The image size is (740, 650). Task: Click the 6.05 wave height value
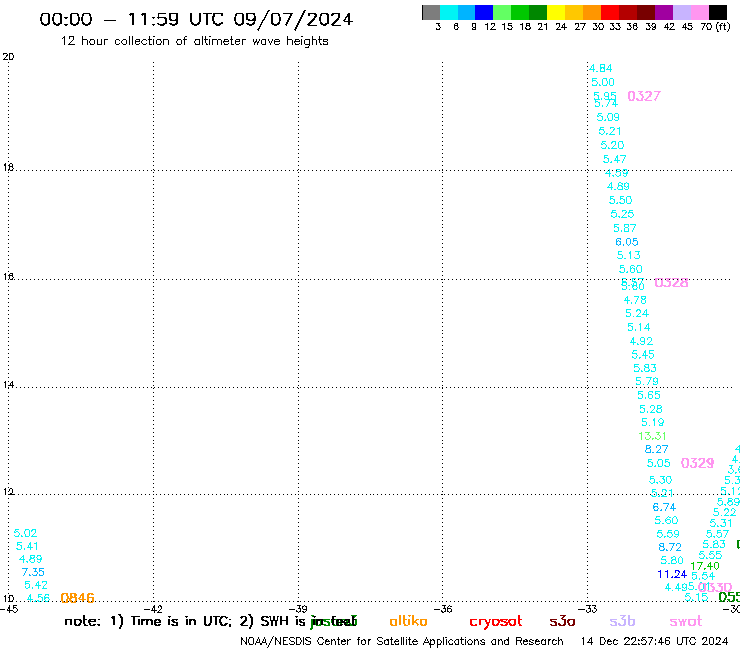click(x=627, y=242)
